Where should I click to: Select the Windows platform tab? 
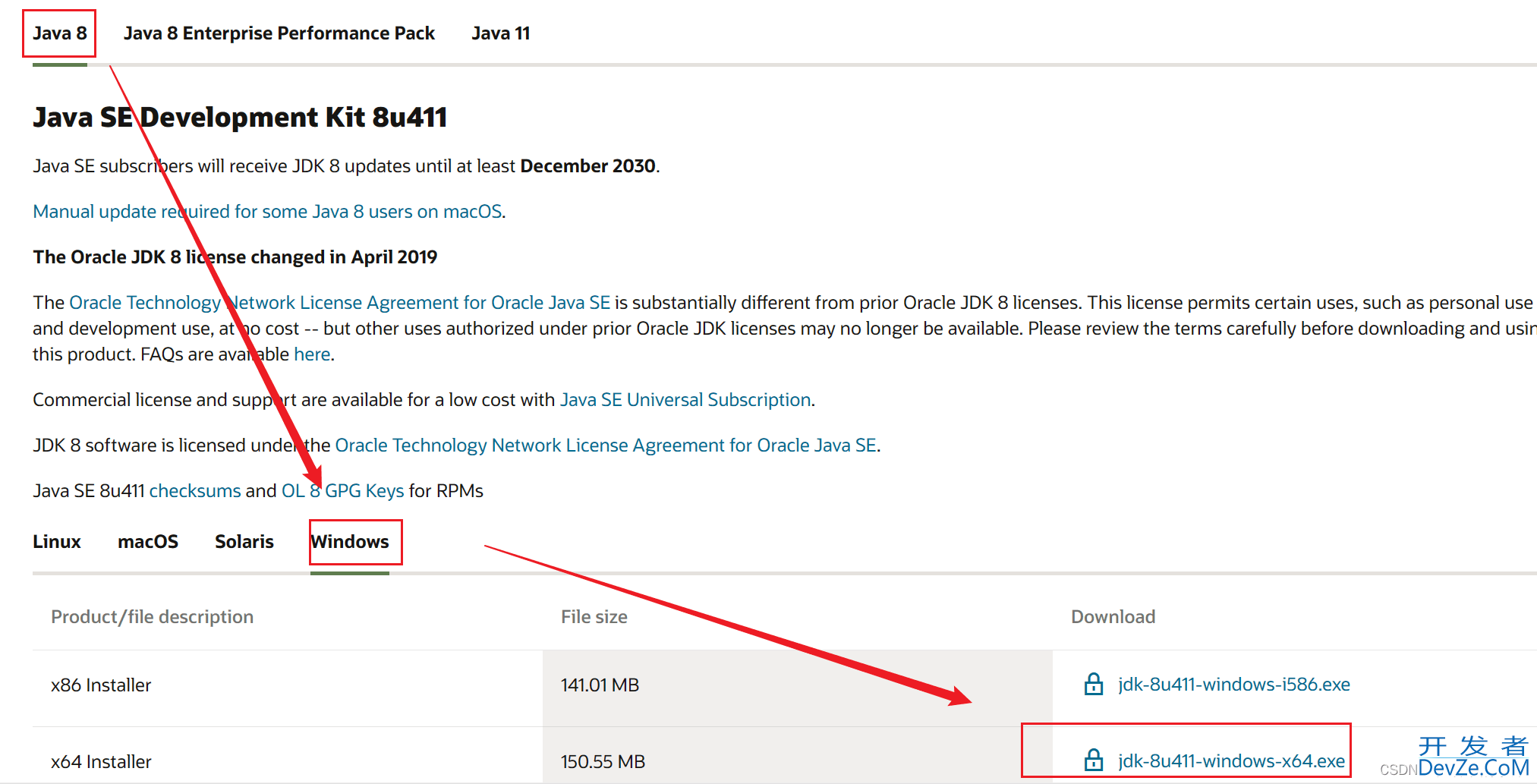(350, 541)
